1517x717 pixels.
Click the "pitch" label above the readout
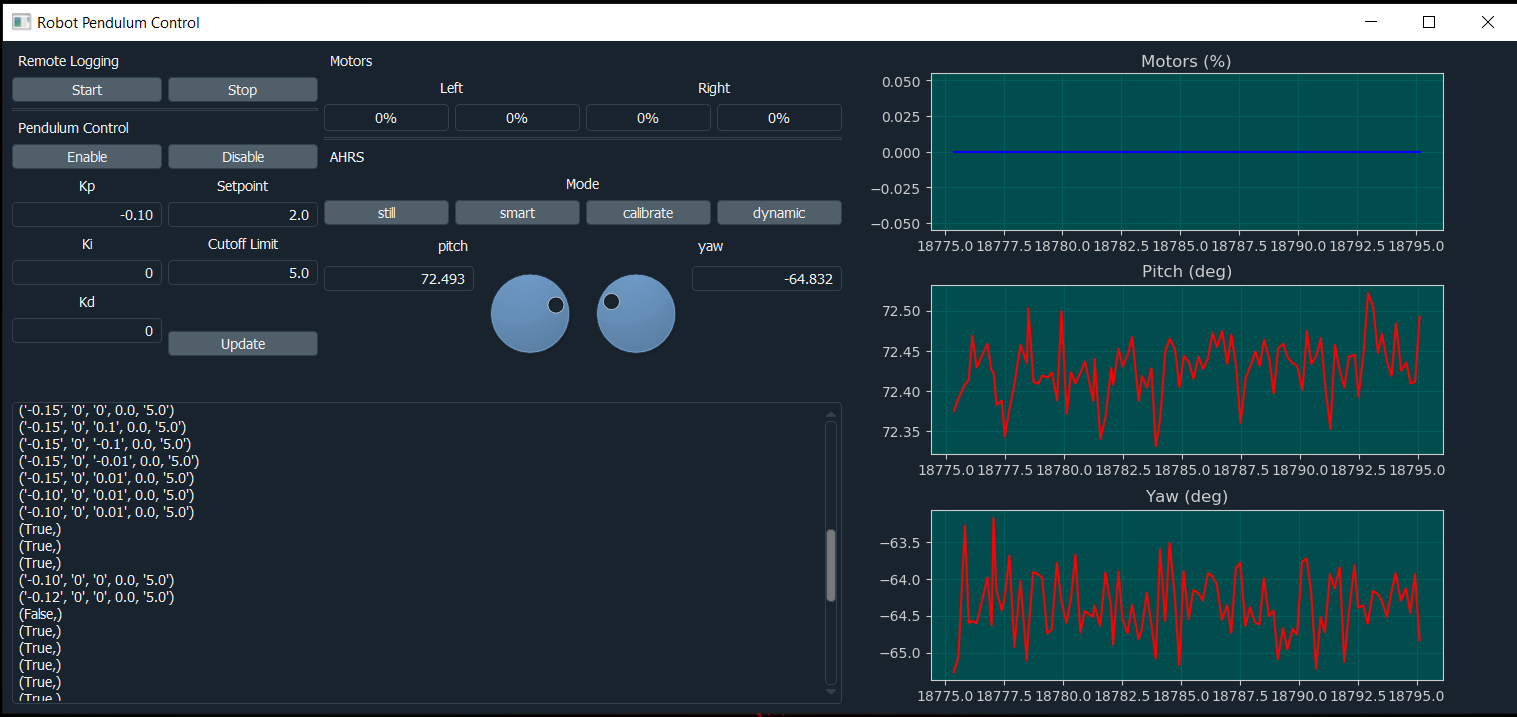point(452,246)
